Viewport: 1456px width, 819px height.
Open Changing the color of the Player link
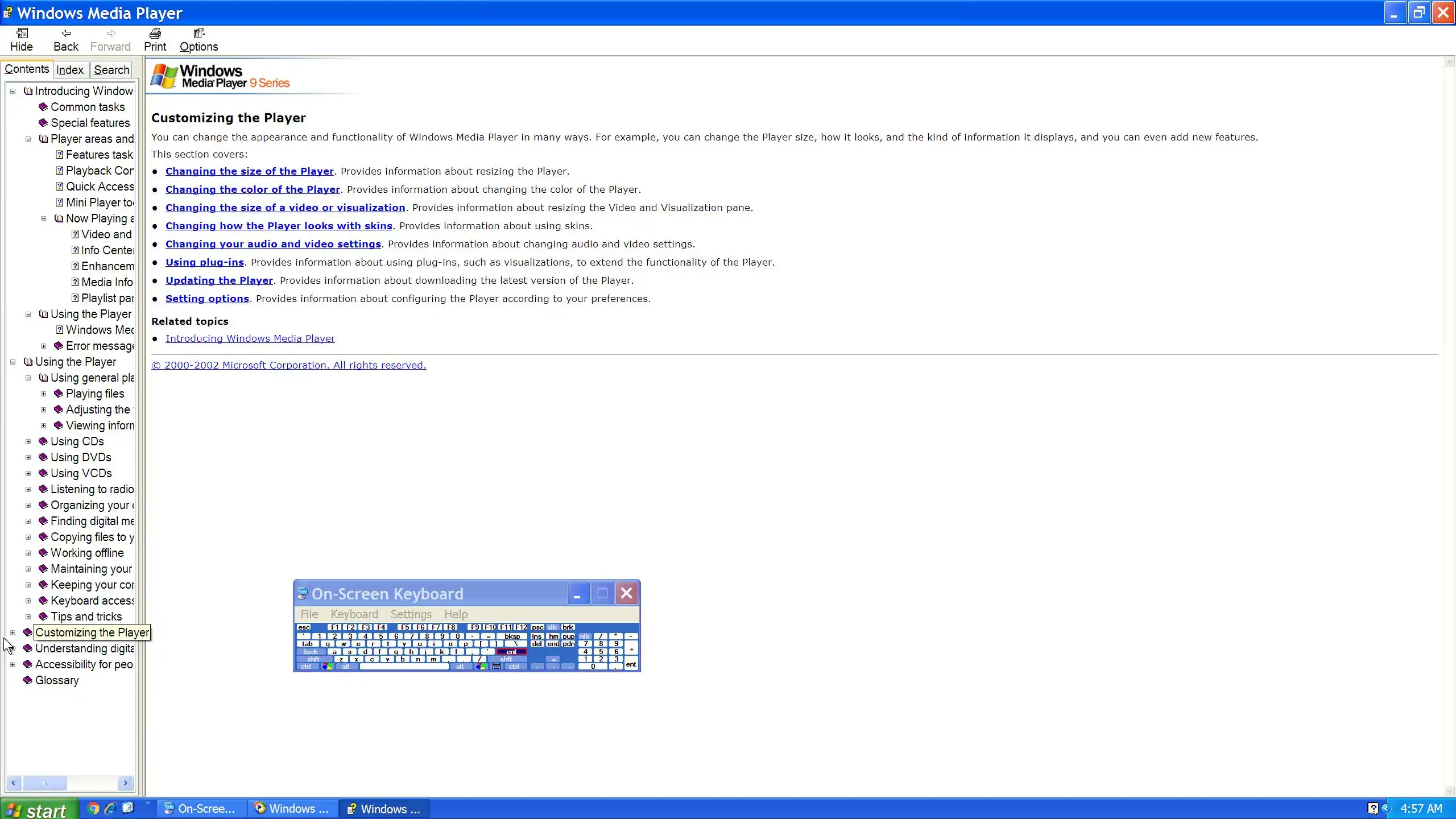(253, 189)
